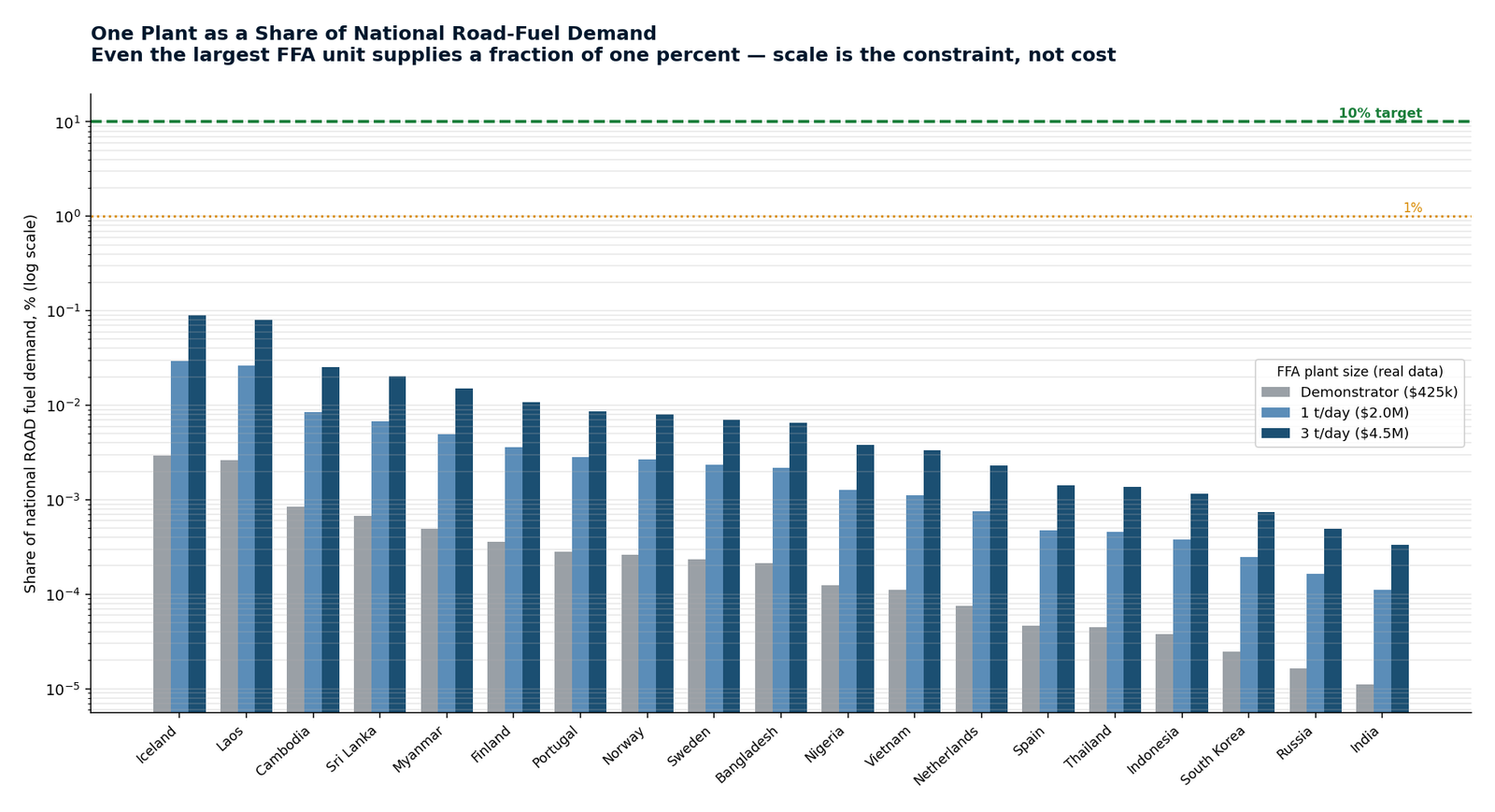Click Laos's light blue 1 t/day bar

point(247,539)
